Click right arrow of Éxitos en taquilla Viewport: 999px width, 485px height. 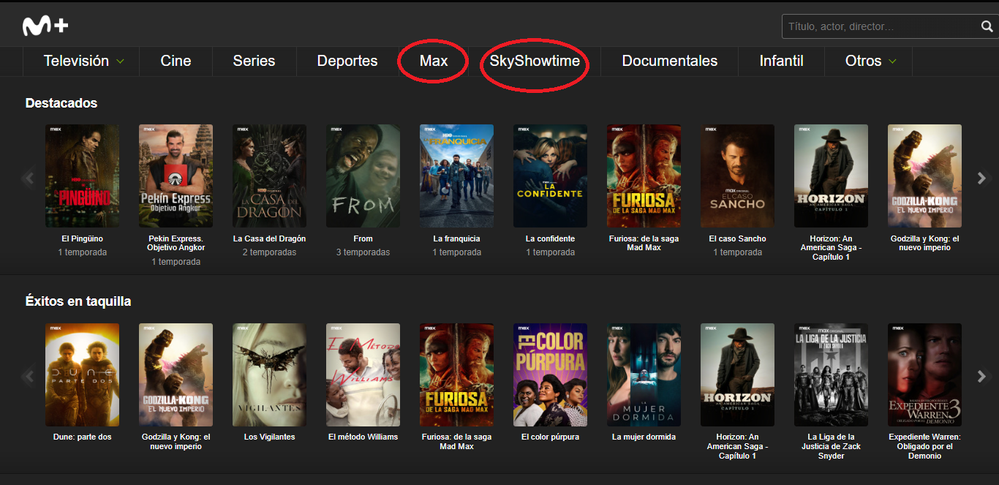tap(981, 377)
